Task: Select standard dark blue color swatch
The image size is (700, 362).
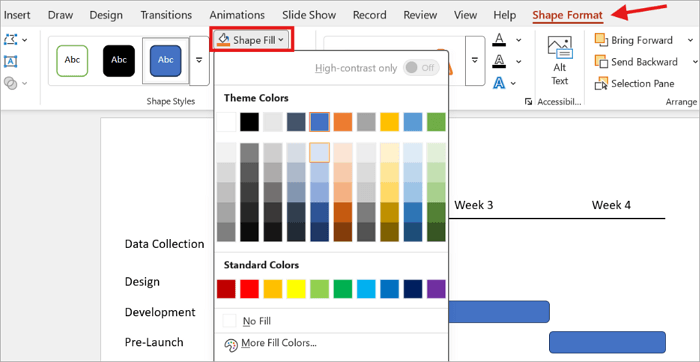Action: click(413, 289)
